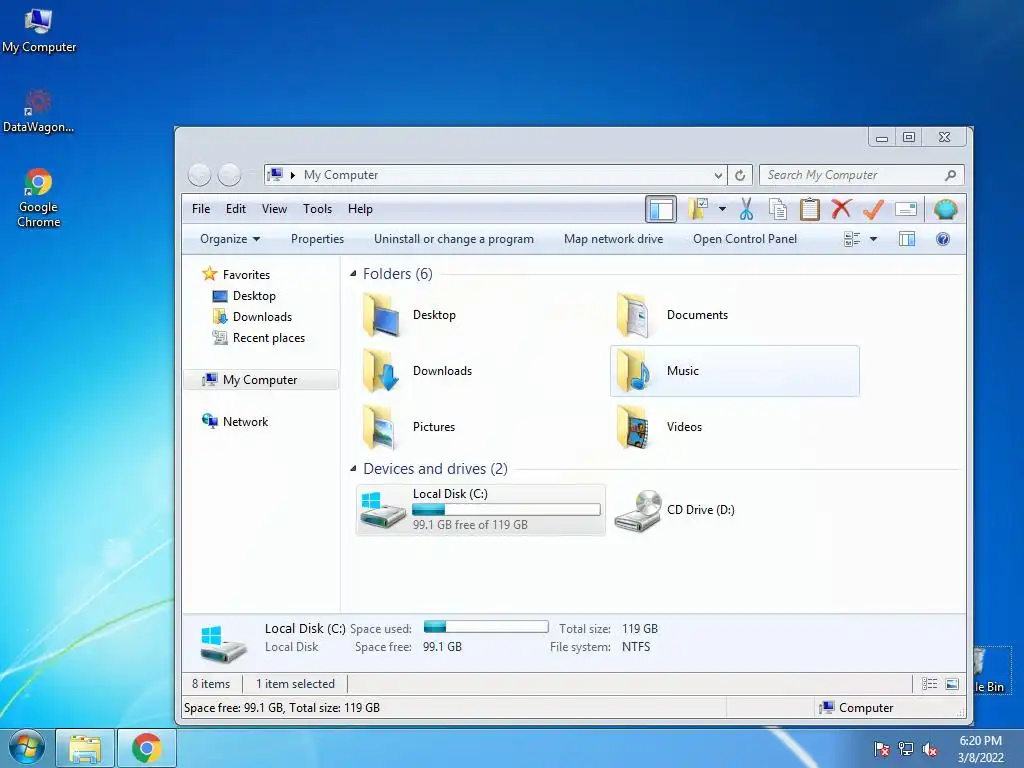Click the Search My Computer field
This screenshot has height=768, width=1024.
861,175
